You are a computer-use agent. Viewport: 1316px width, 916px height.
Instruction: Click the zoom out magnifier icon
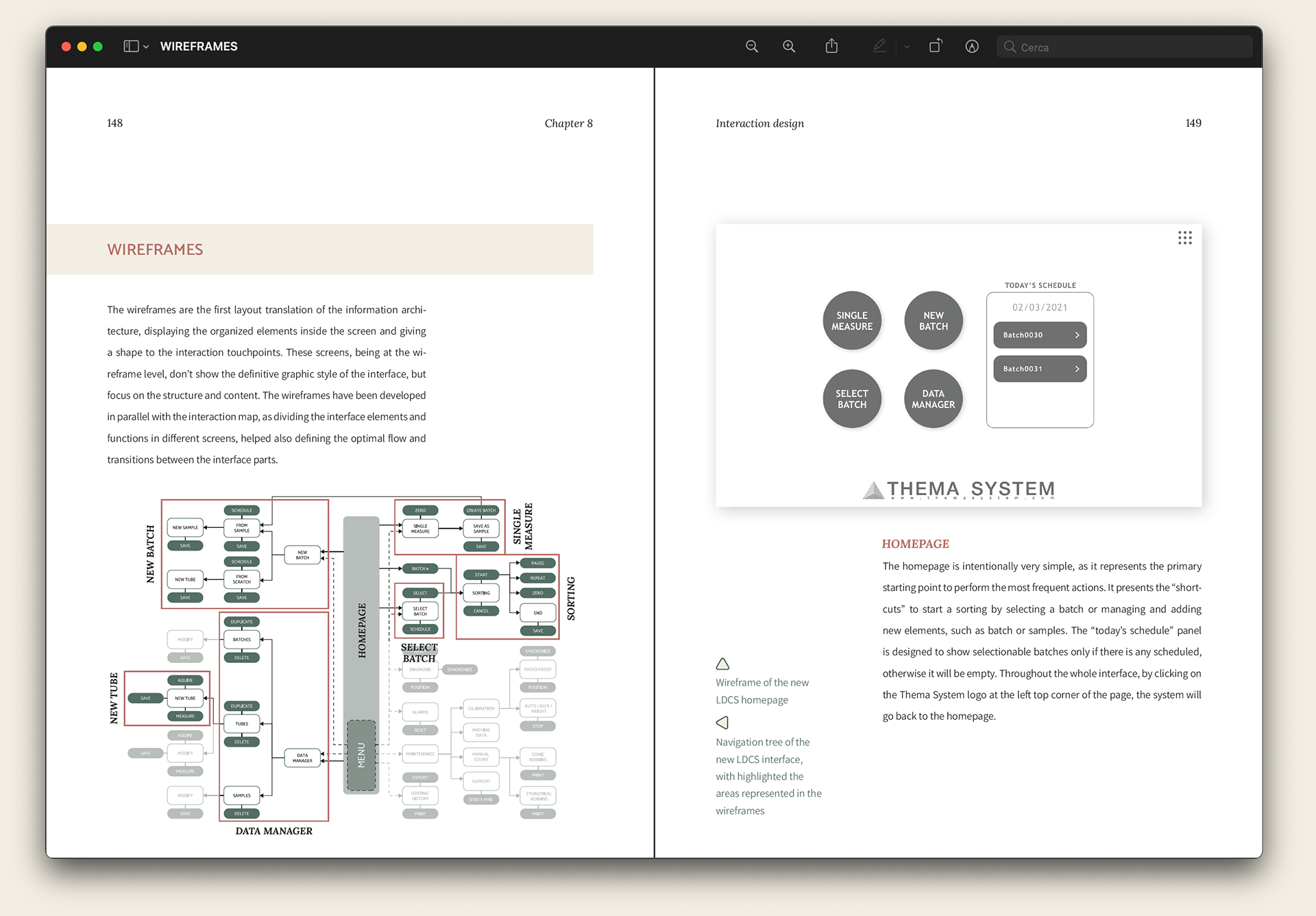752,46
